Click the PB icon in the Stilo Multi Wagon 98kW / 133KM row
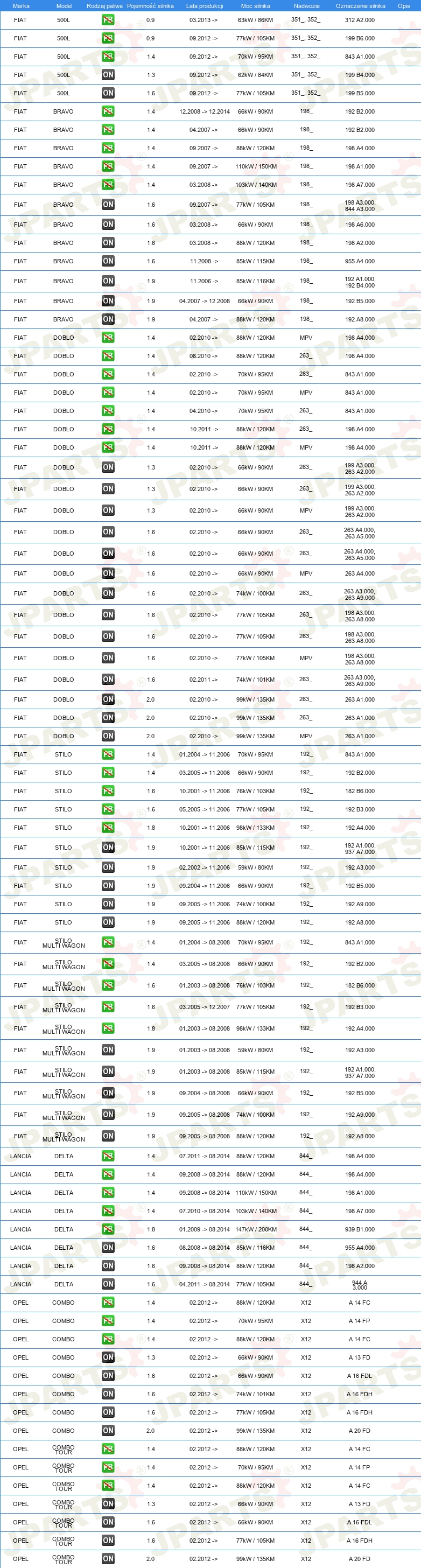 click(x=108, y=1028)
